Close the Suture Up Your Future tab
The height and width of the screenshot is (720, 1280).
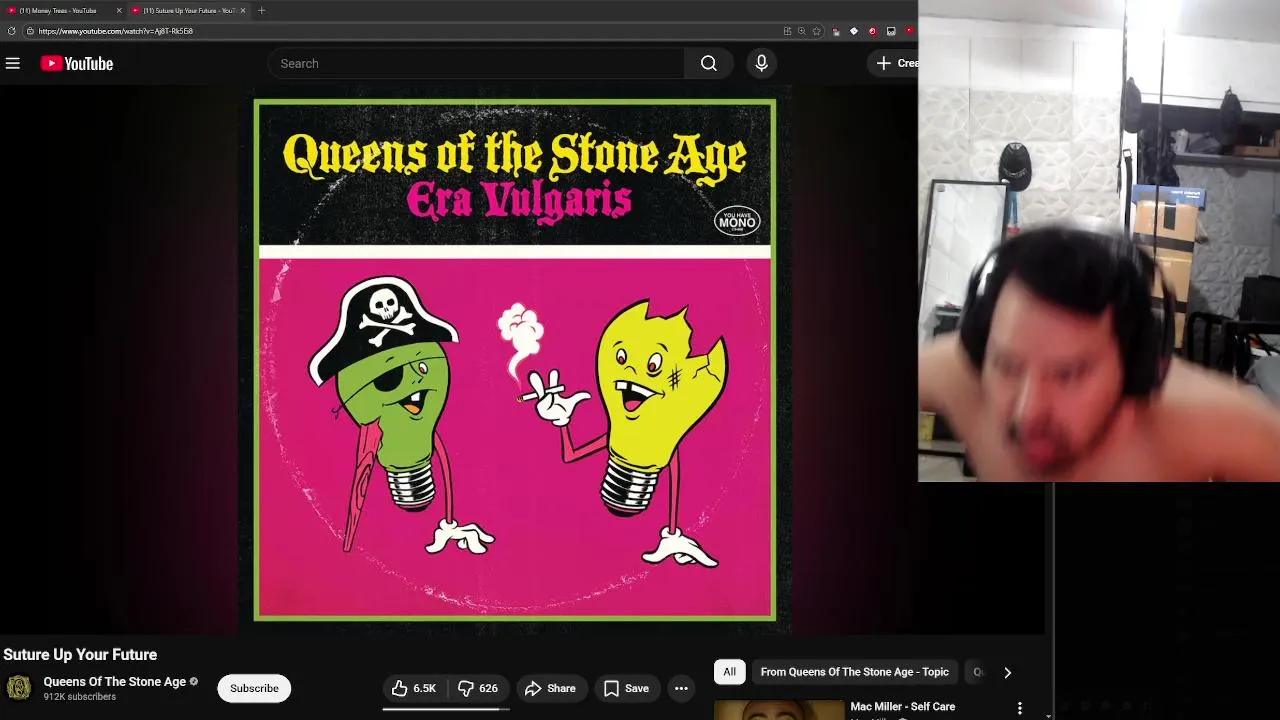(x=243, y=10)
